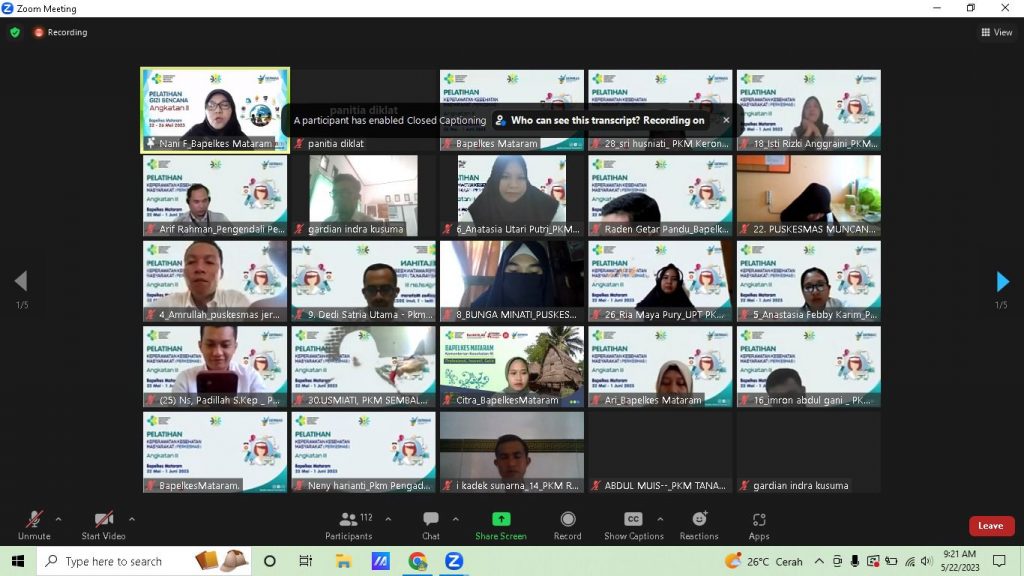Viewport: 1024px width, 576px height.
Task: Open the Chat panel
Action: tap(431, 526)
